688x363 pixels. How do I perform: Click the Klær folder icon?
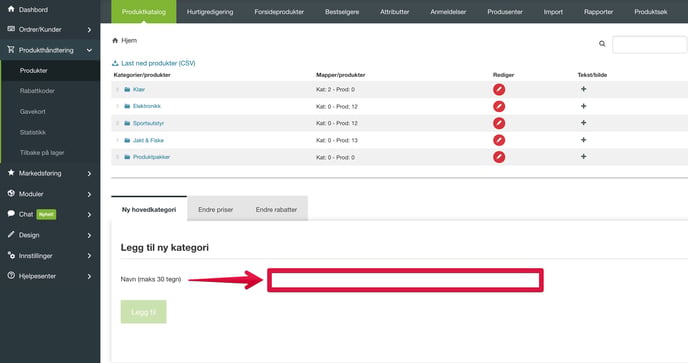coord(127,90)
